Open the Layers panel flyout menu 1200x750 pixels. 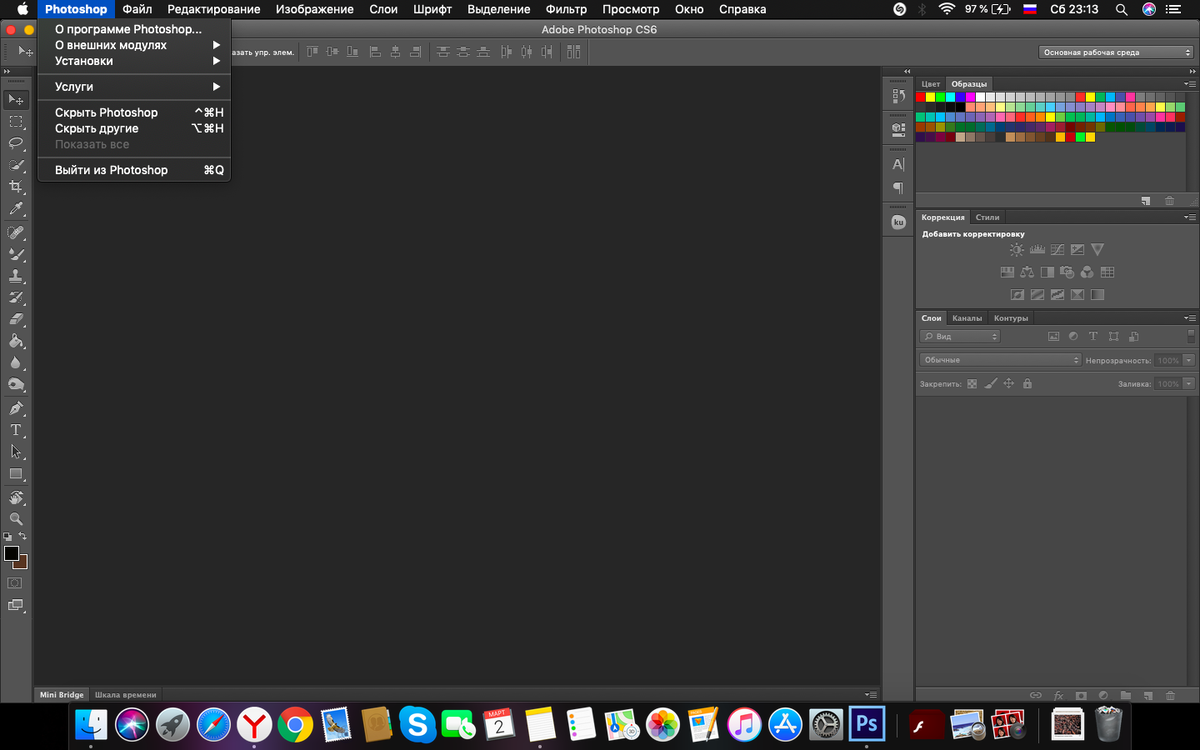[x=1190, y=318]
